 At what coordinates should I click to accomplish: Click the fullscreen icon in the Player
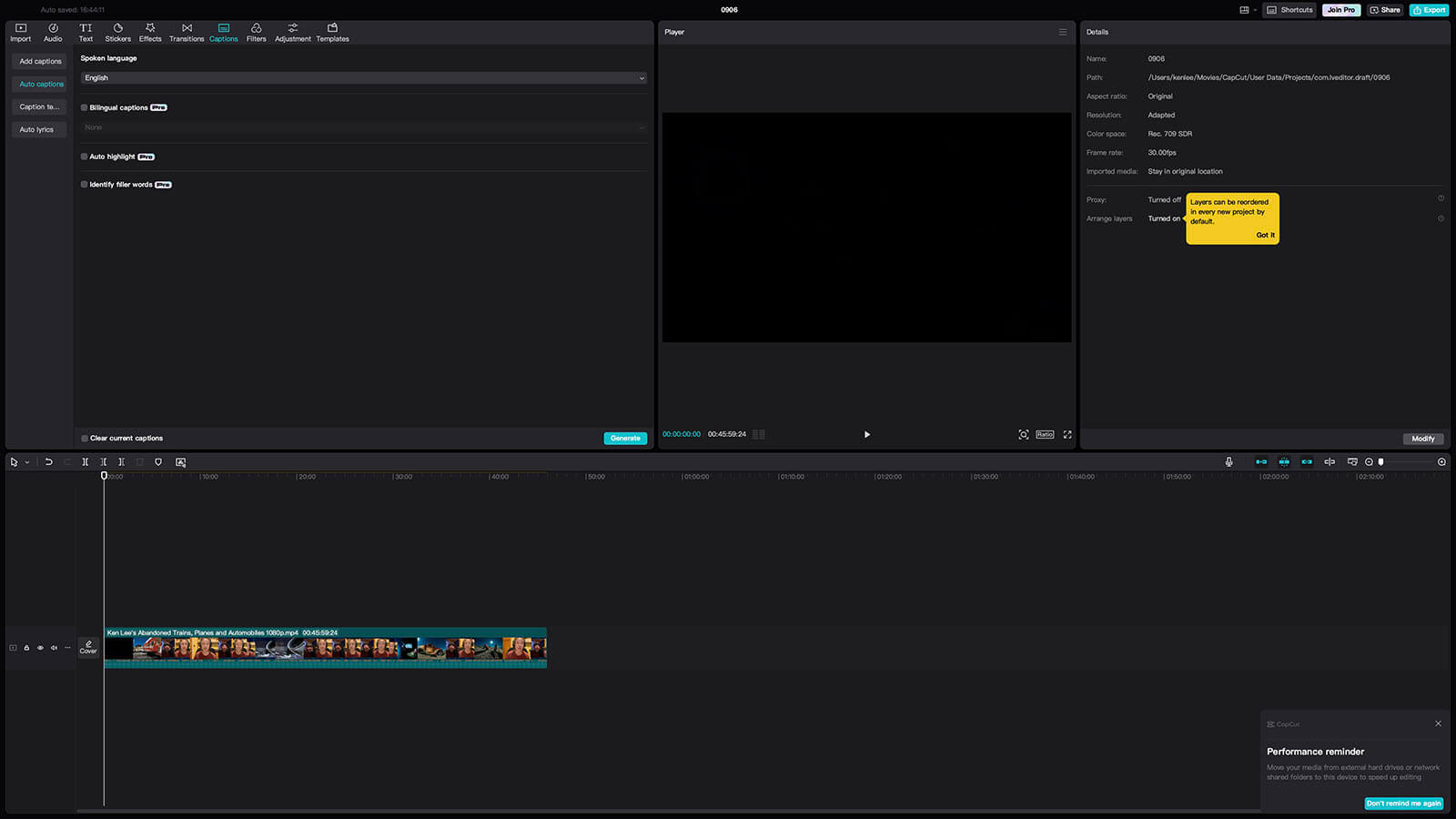pos(1067,435)
